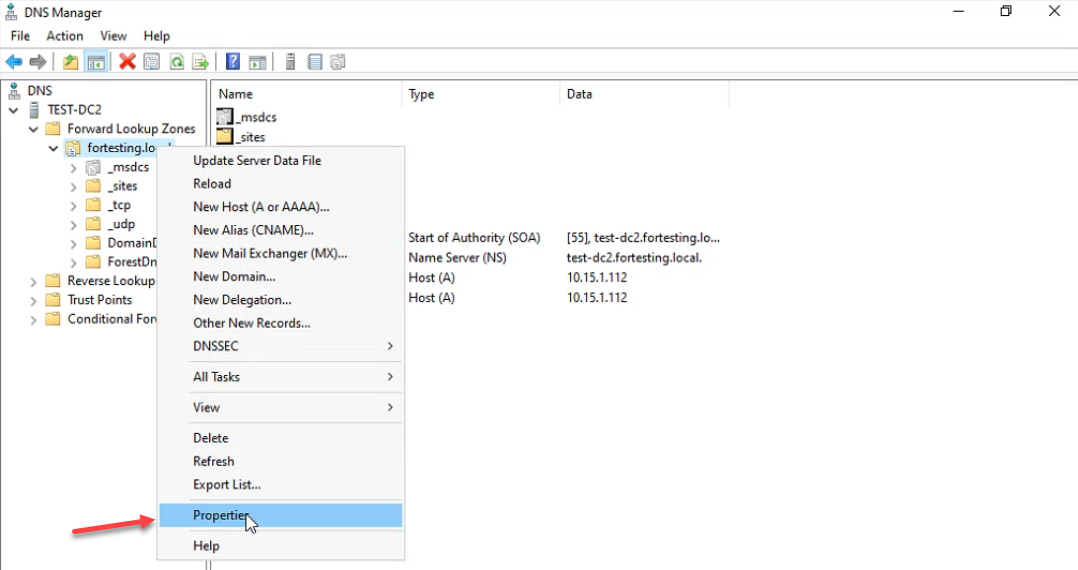Choose Other New Records...
This screenshot has height=570, width=1078.
click(x=280, y=323)
